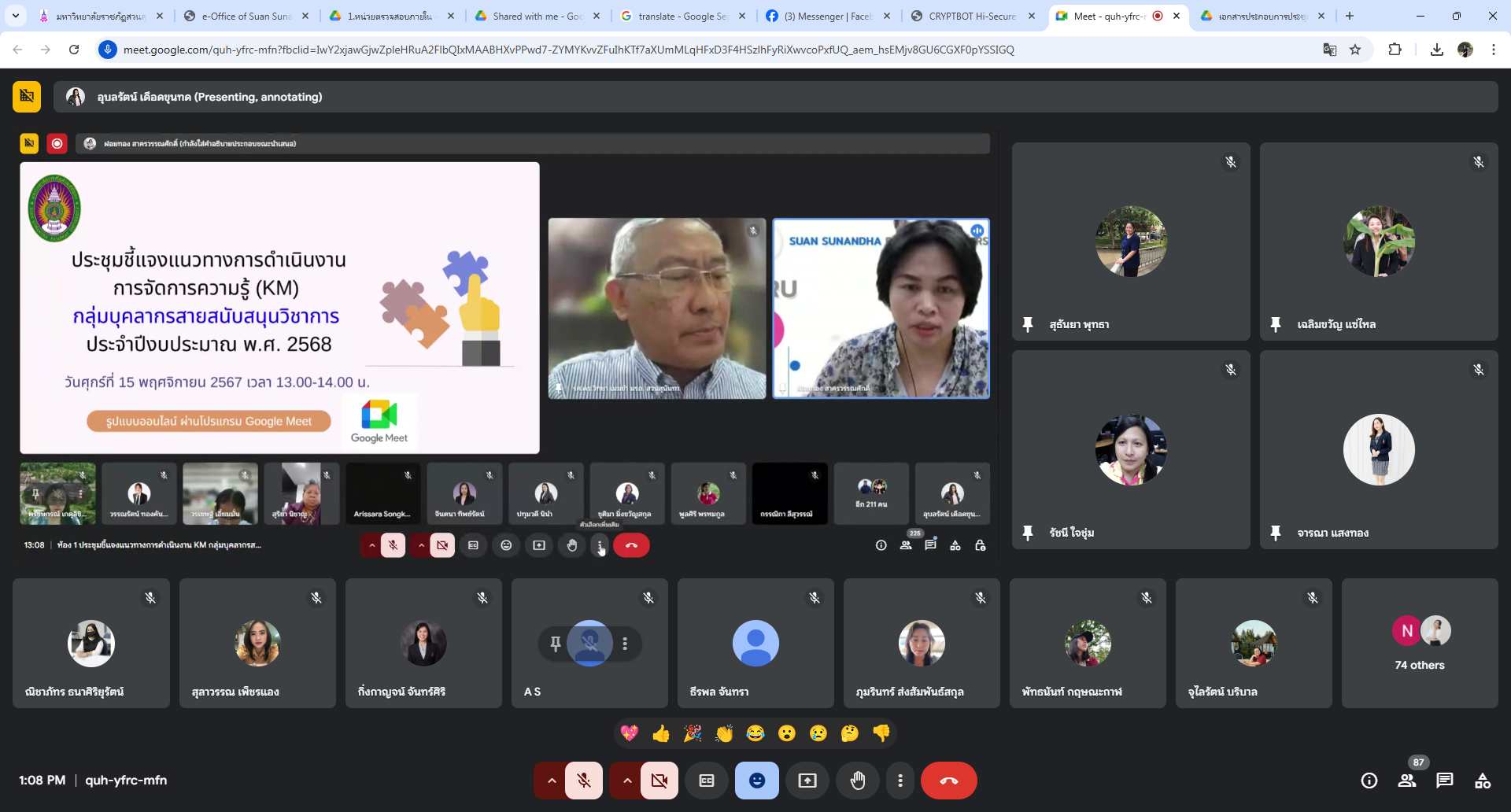Send the thumbs up reaction
Screen dimensions: 1511x812
661,733
